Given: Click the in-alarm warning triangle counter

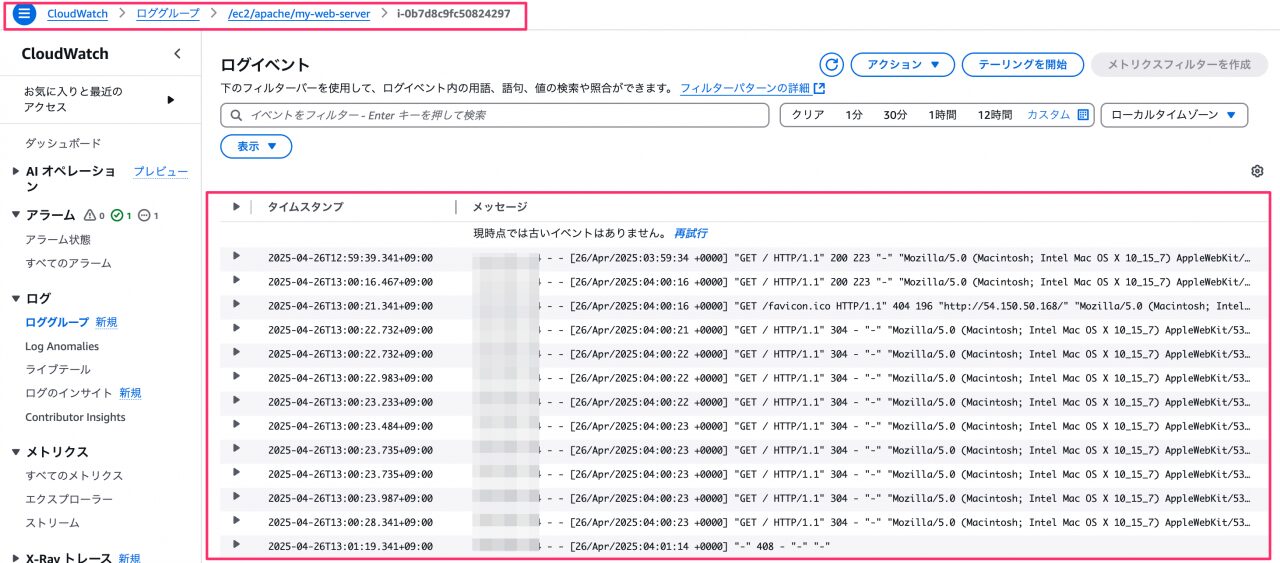Looking at the screenshot, I should coord(95,215).
